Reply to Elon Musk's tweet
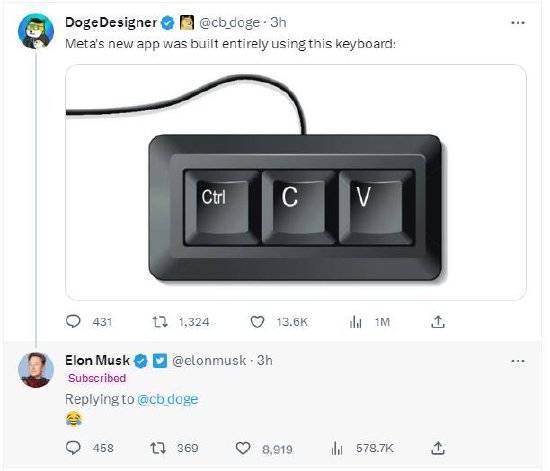The width and height of the screenshot is (550, 471). click(73, 448)
